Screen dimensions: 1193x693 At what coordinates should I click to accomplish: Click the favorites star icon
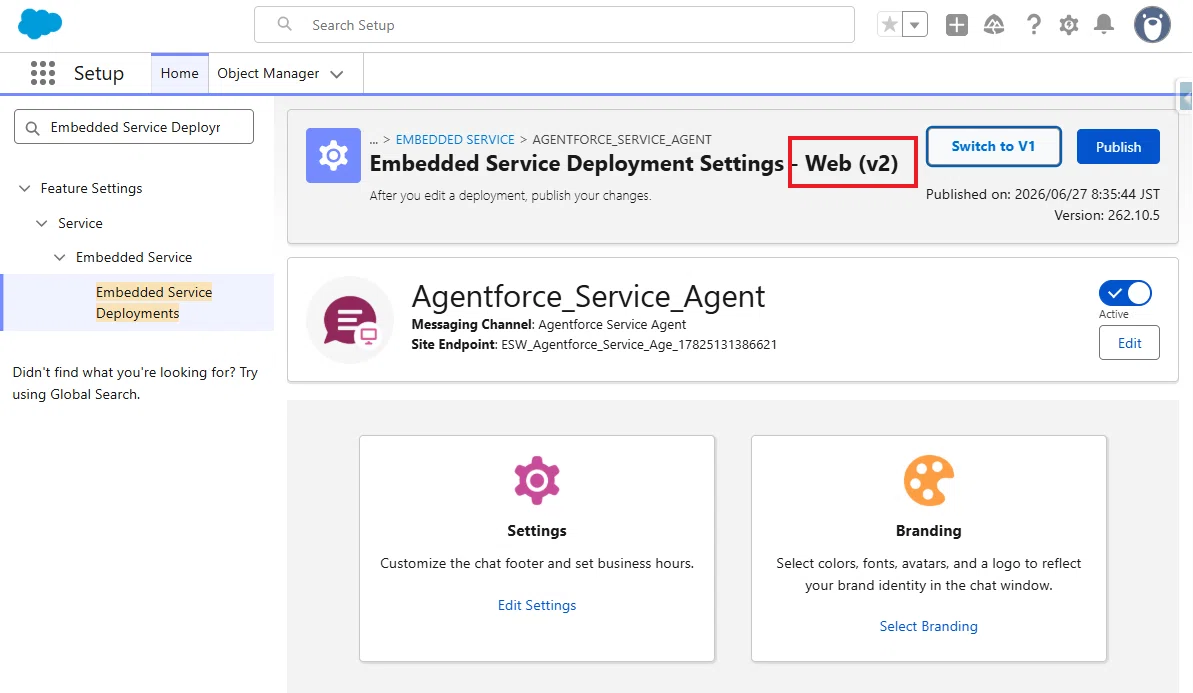(x=889, y=24)
